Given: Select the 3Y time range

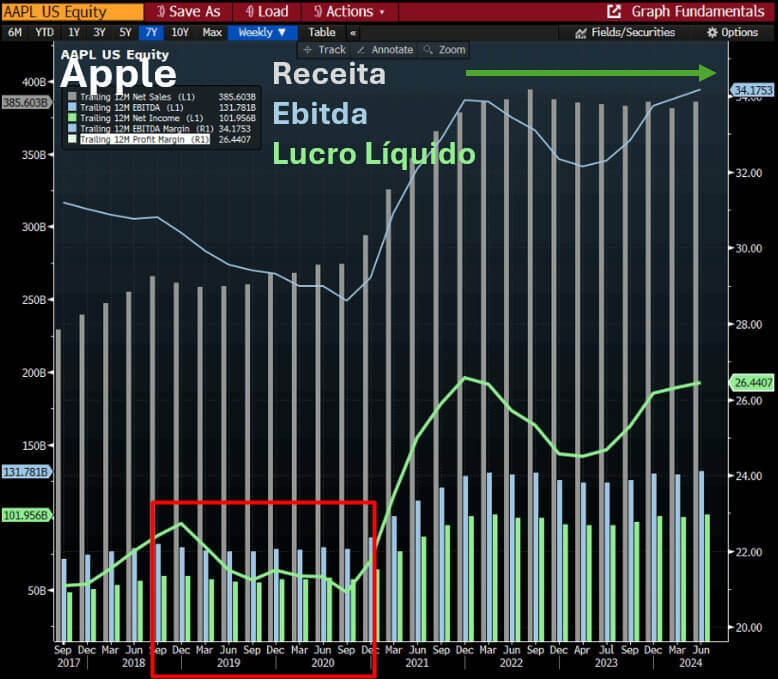Looking at the screenshot, I should point(99,33).
